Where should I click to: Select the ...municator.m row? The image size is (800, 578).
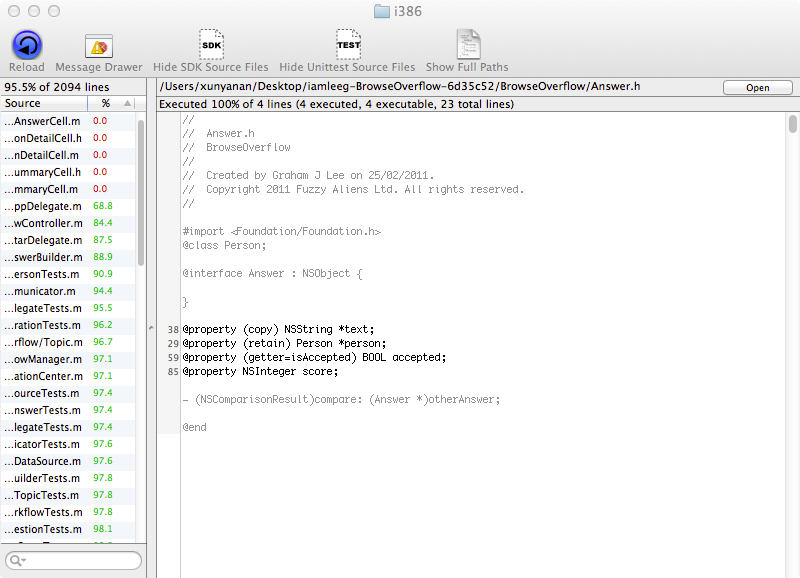[x=67, y=291]
